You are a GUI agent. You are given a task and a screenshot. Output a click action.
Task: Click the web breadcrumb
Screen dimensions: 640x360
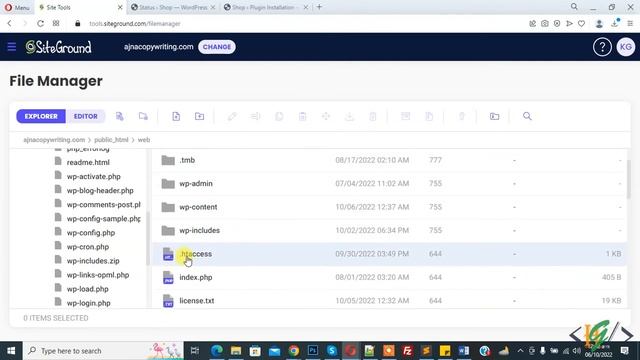tap(144, 140)
